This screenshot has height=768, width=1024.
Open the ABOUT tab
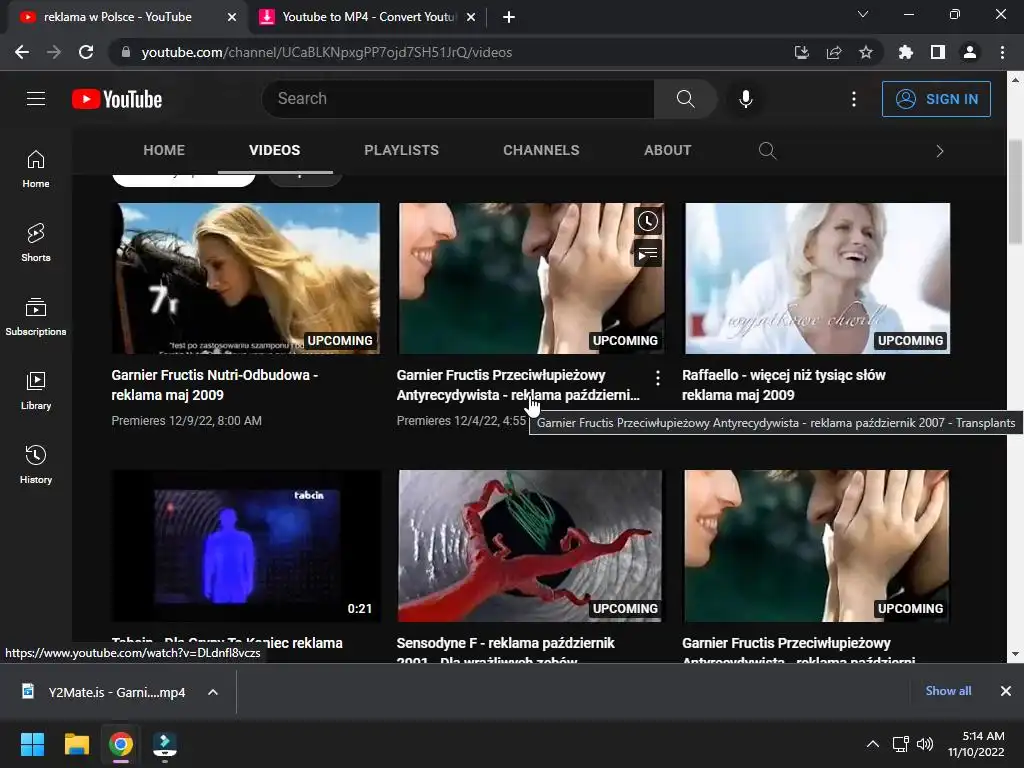click(667, 150)
